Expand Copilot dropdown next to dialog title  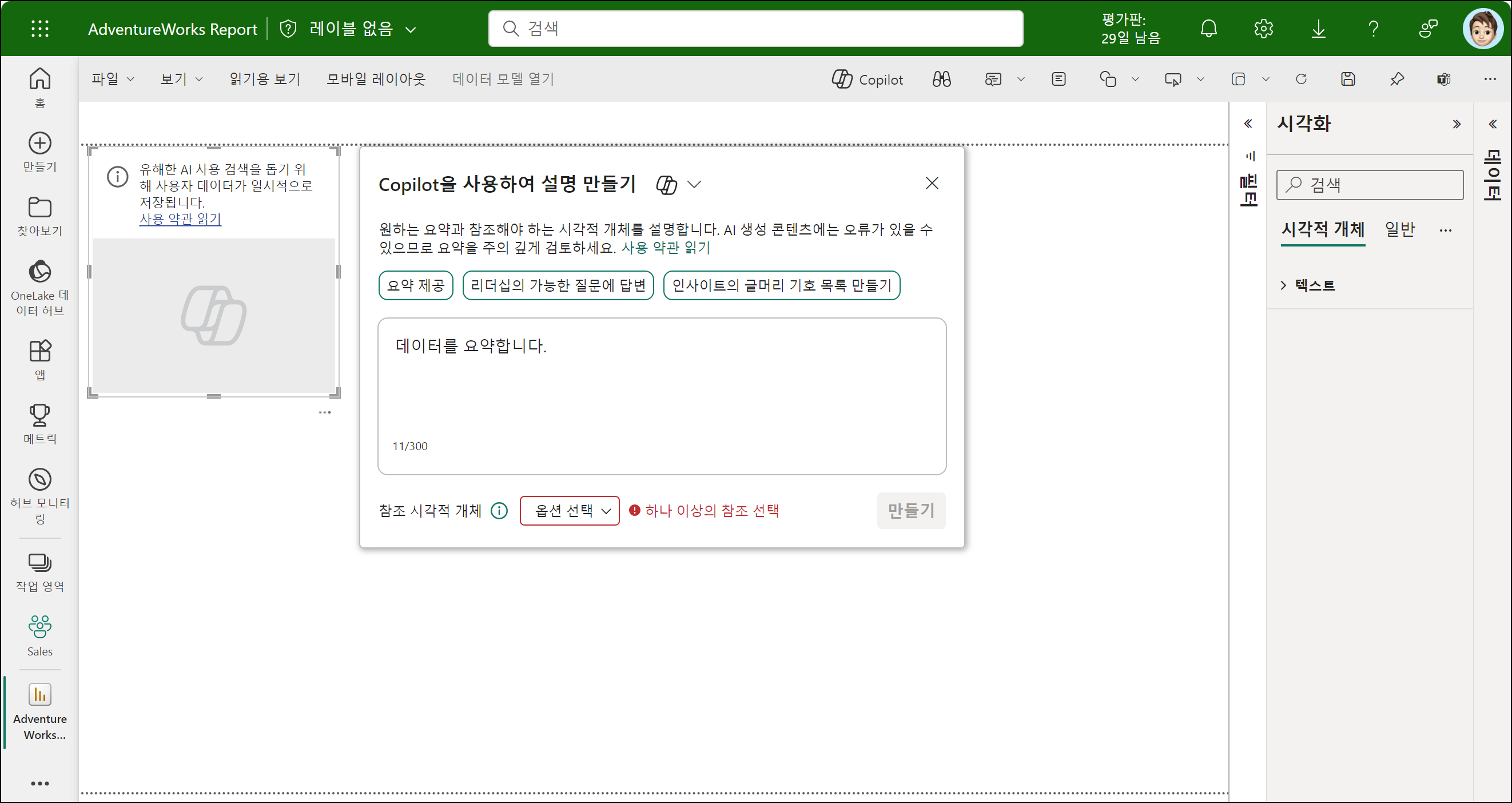tap(694, 184)
